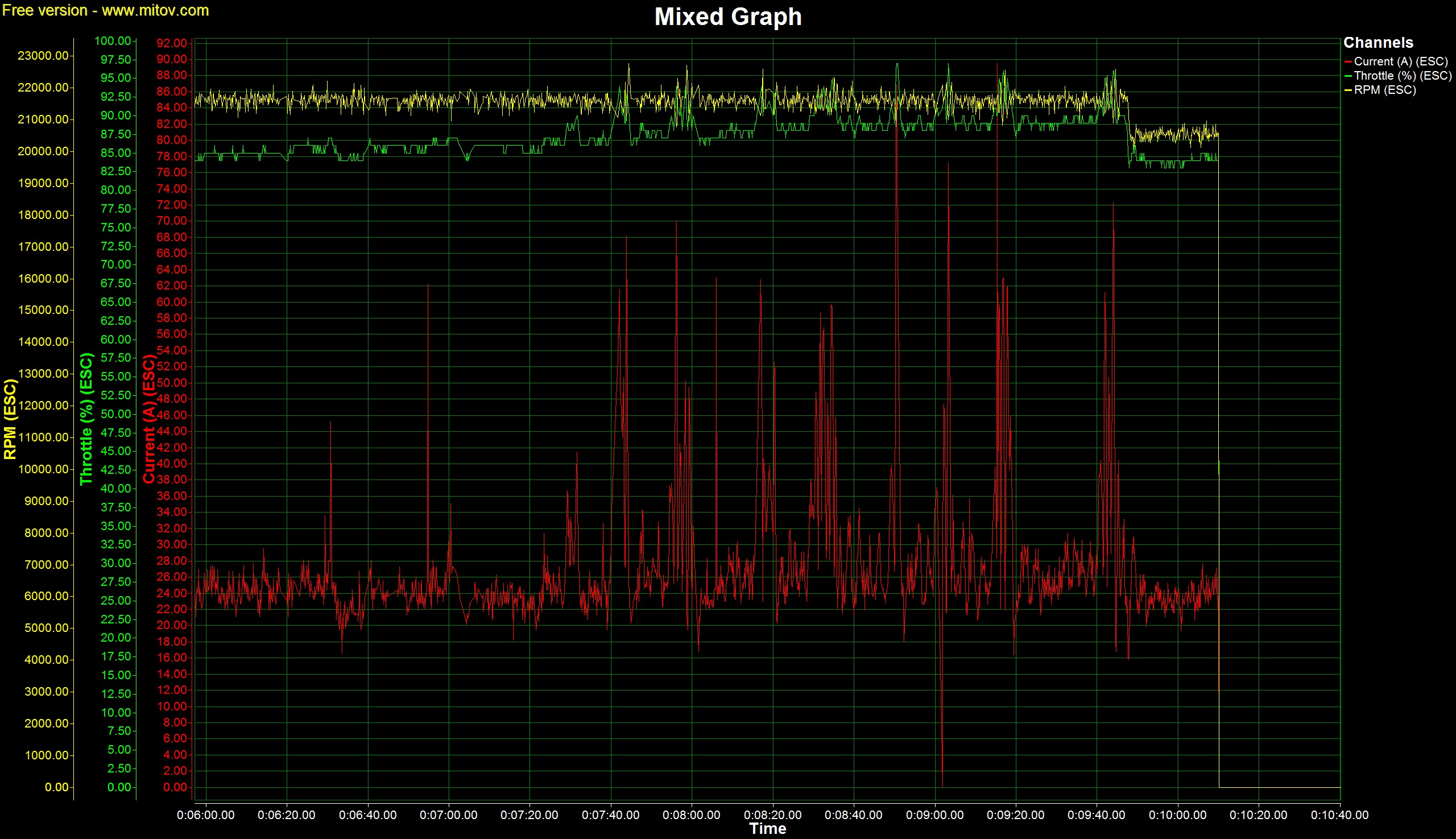Click the Throttle (%) (ESC) vertical axis title
Screen dimensions: 1456x839
[86, 419]
